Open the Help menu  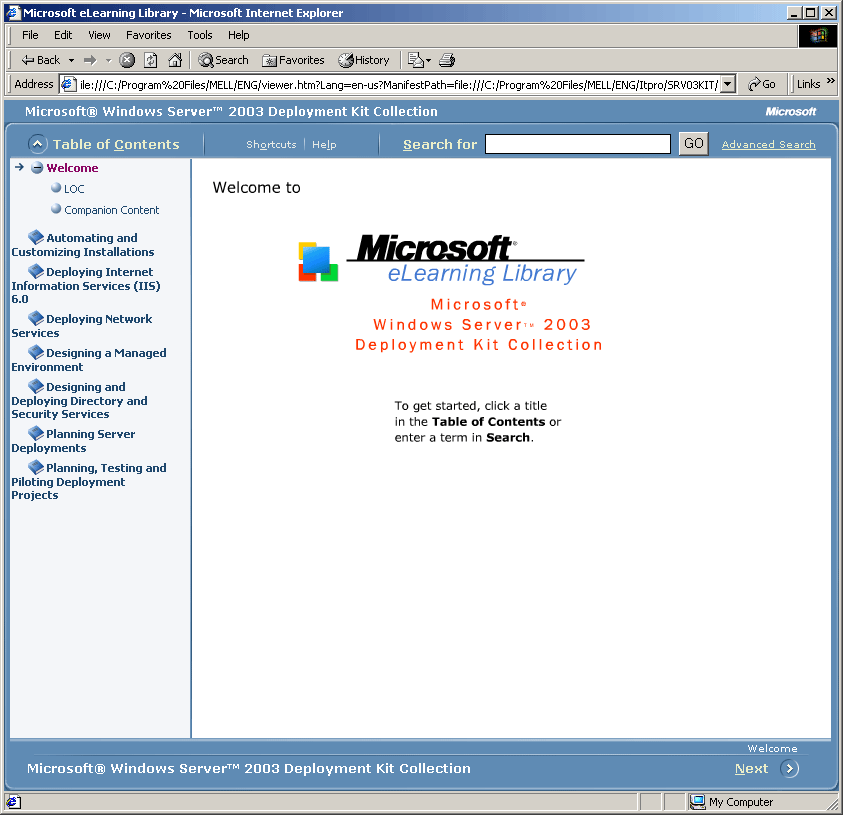point(238,35)
